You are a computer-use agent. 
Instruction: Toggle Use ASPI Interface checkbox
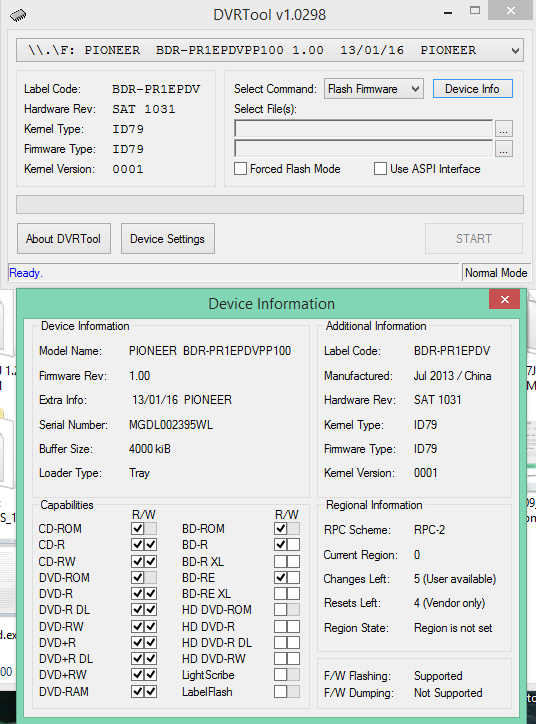(x=380, y=169)
